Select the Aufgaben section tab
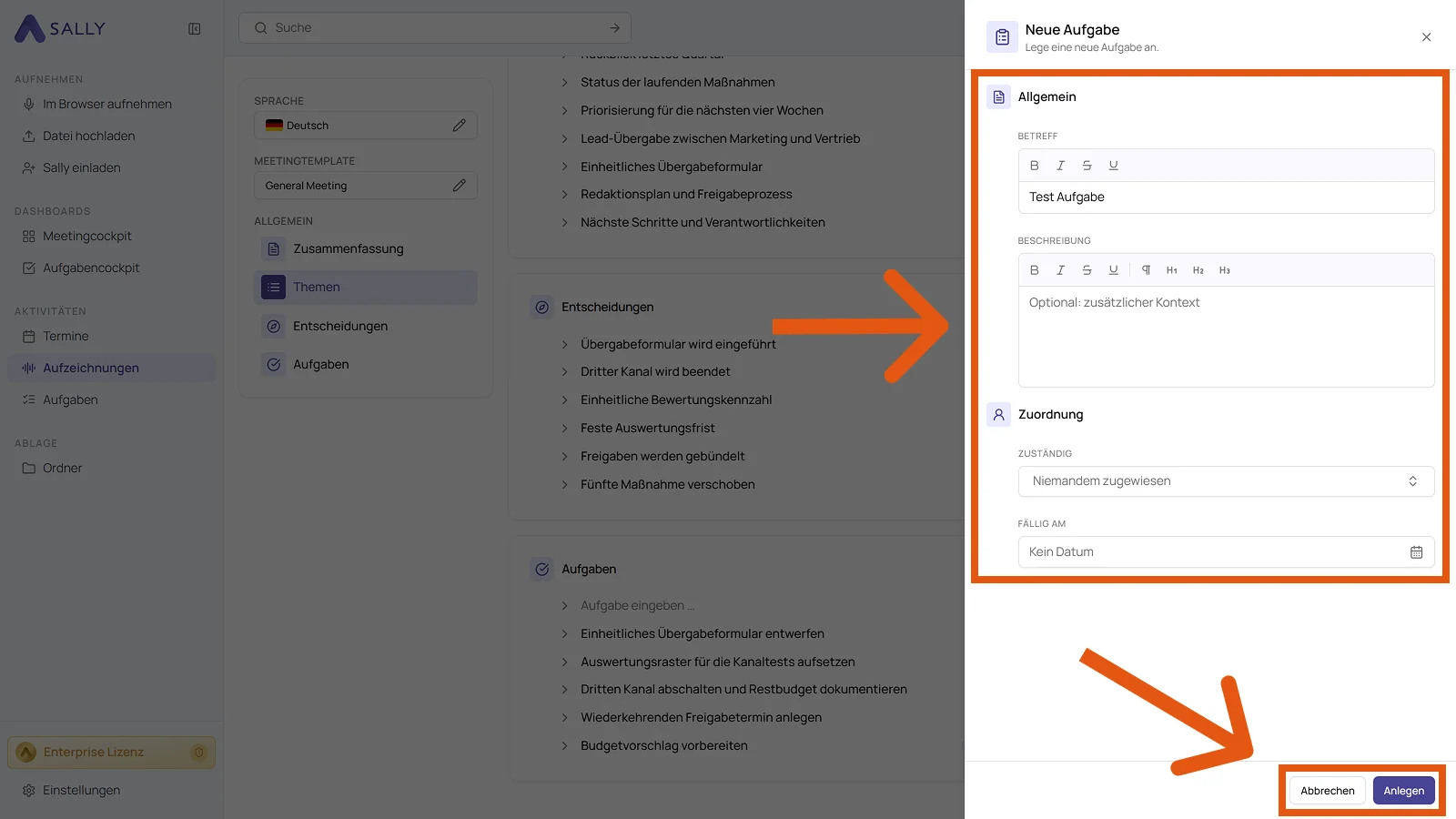This screenshot has height=819, width=1456. coord(365,365)
